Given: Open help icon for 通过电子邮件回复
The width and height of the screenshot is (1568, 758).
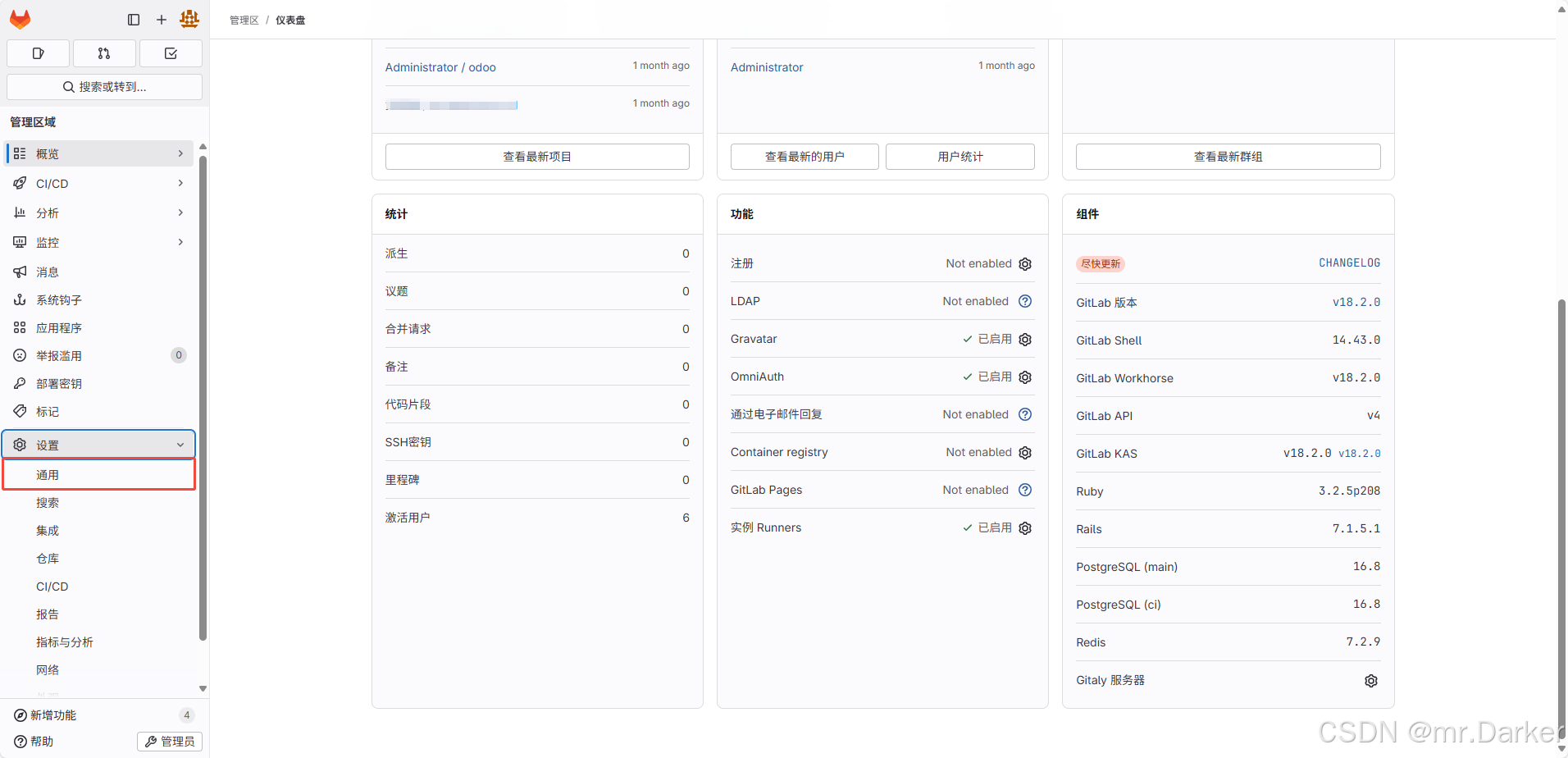Looking at the screenshot, I should point(1025,414).
